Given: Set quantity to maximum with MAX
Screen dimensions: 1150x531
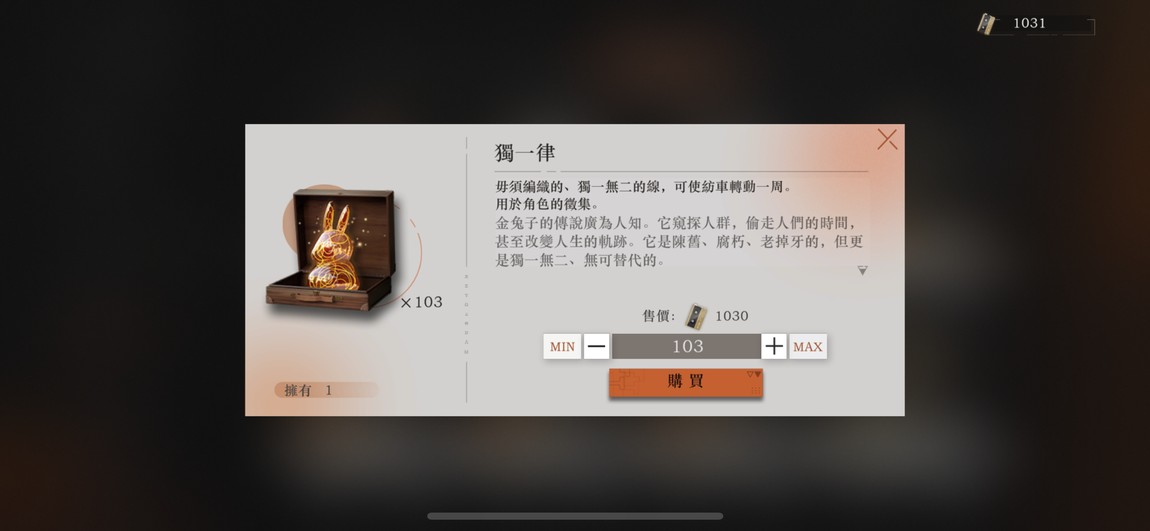Looking at the screenshot, I should point(807,347).
